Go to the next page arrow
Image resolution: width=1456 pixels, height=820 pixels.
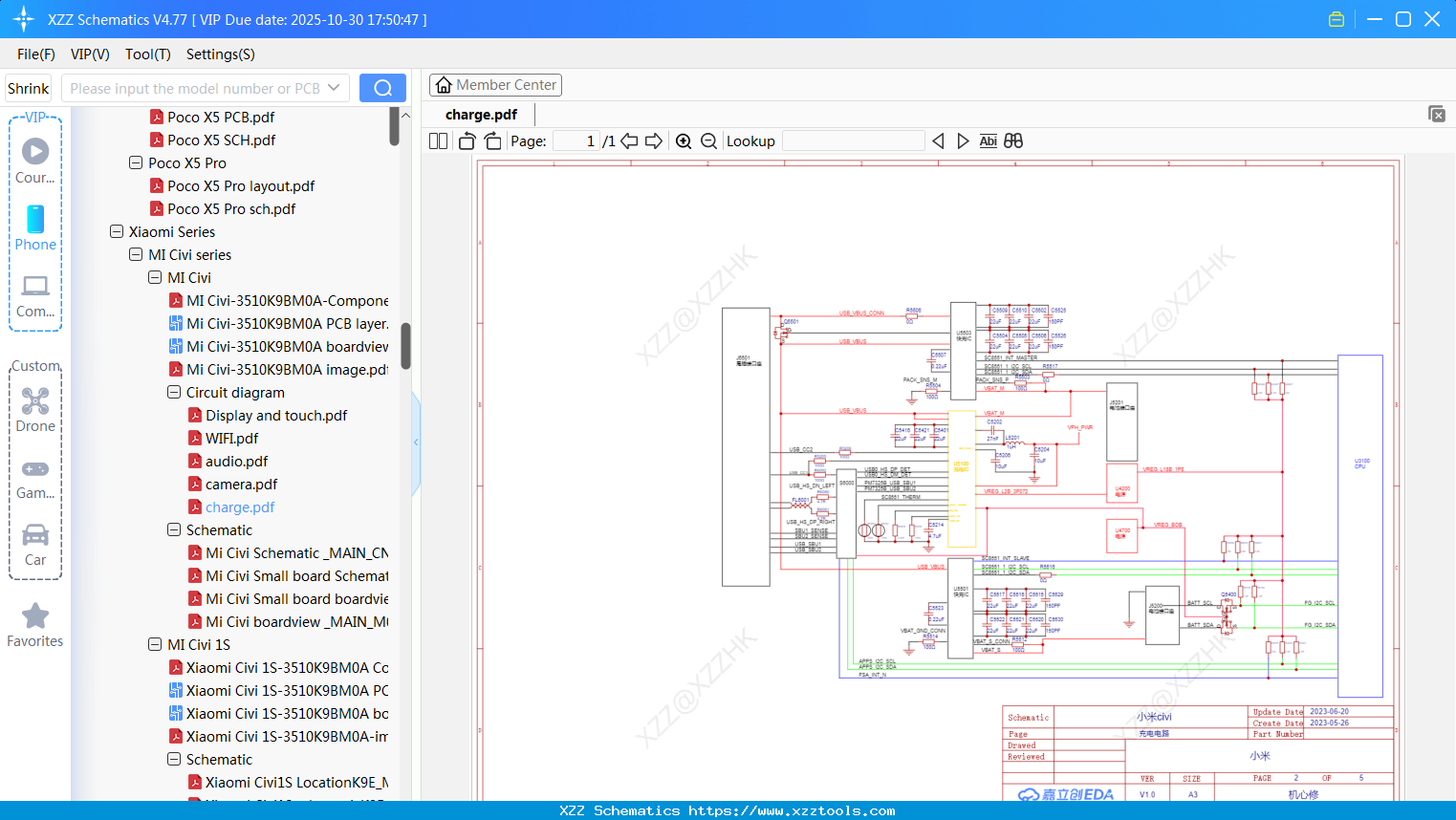pyautogui.click(x=654, y=141)
